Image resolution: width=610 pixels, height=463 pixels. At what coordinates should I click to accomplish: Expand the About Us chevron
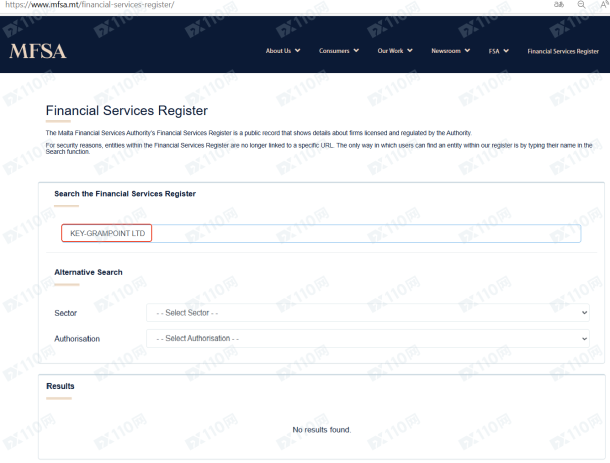tap(298, 51)
